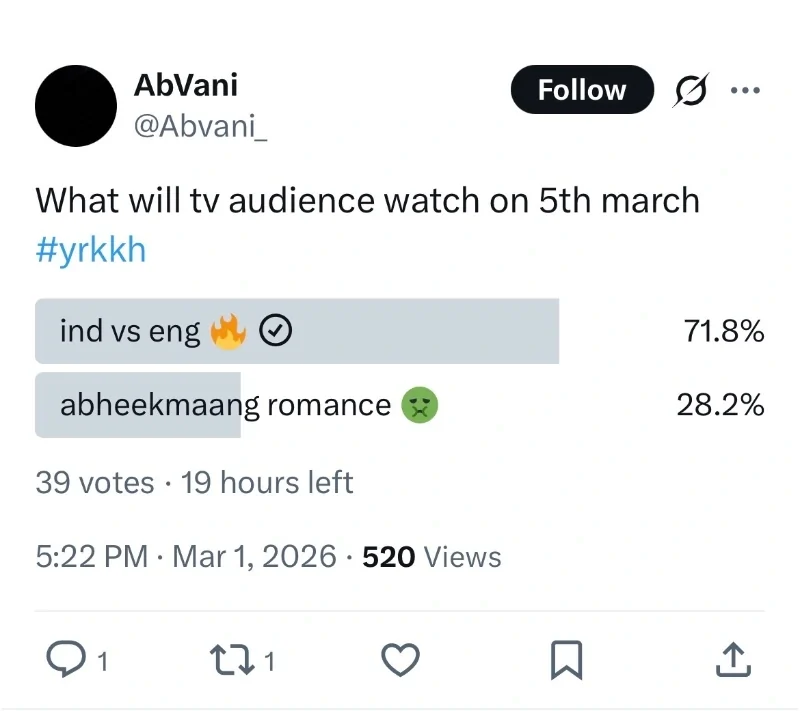Viewport: 800px width, 711px height.
Task: Click the '39 votes' poll count
Action: pos(95,483)
